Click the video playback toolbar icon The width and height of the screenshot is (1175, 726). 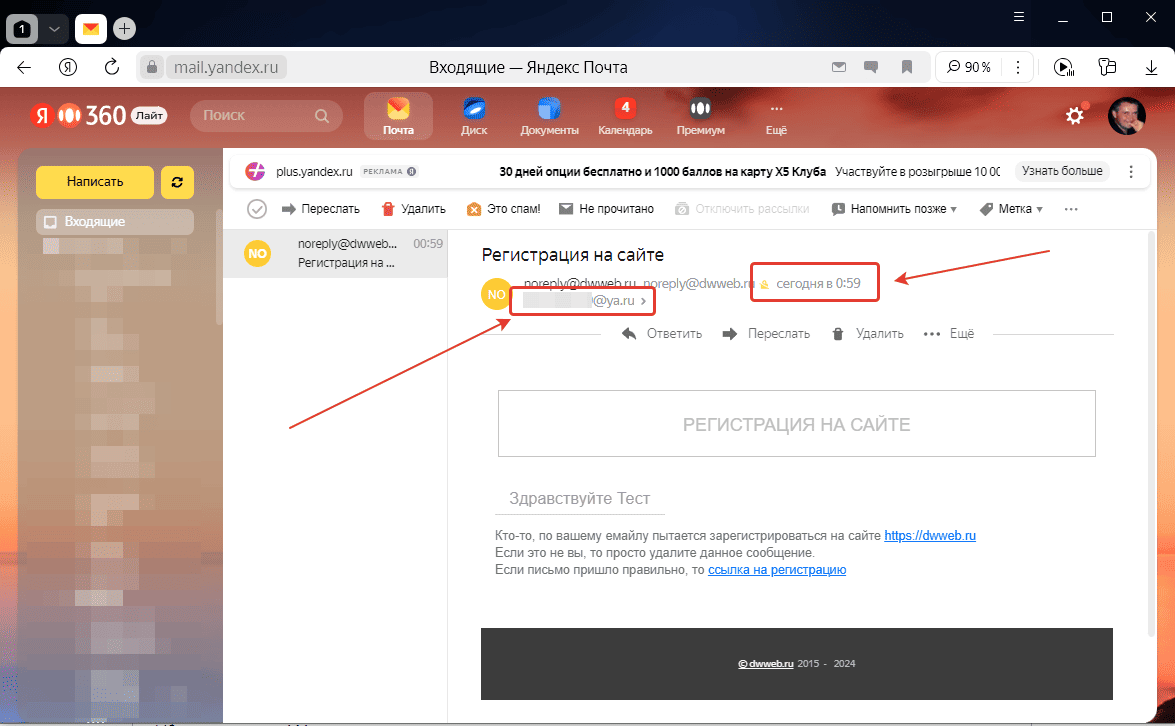1063,67
